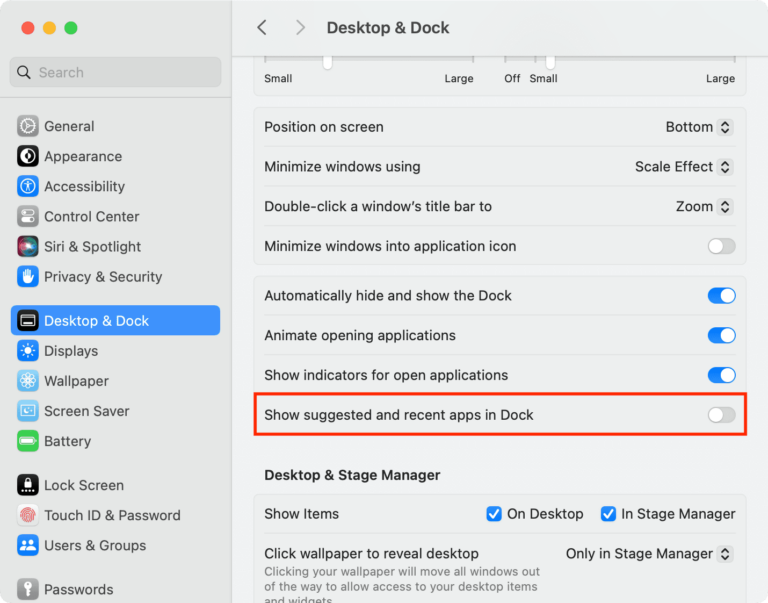Open Battery settings pane
The image size is (768, 603).
(x=116, y=441)
